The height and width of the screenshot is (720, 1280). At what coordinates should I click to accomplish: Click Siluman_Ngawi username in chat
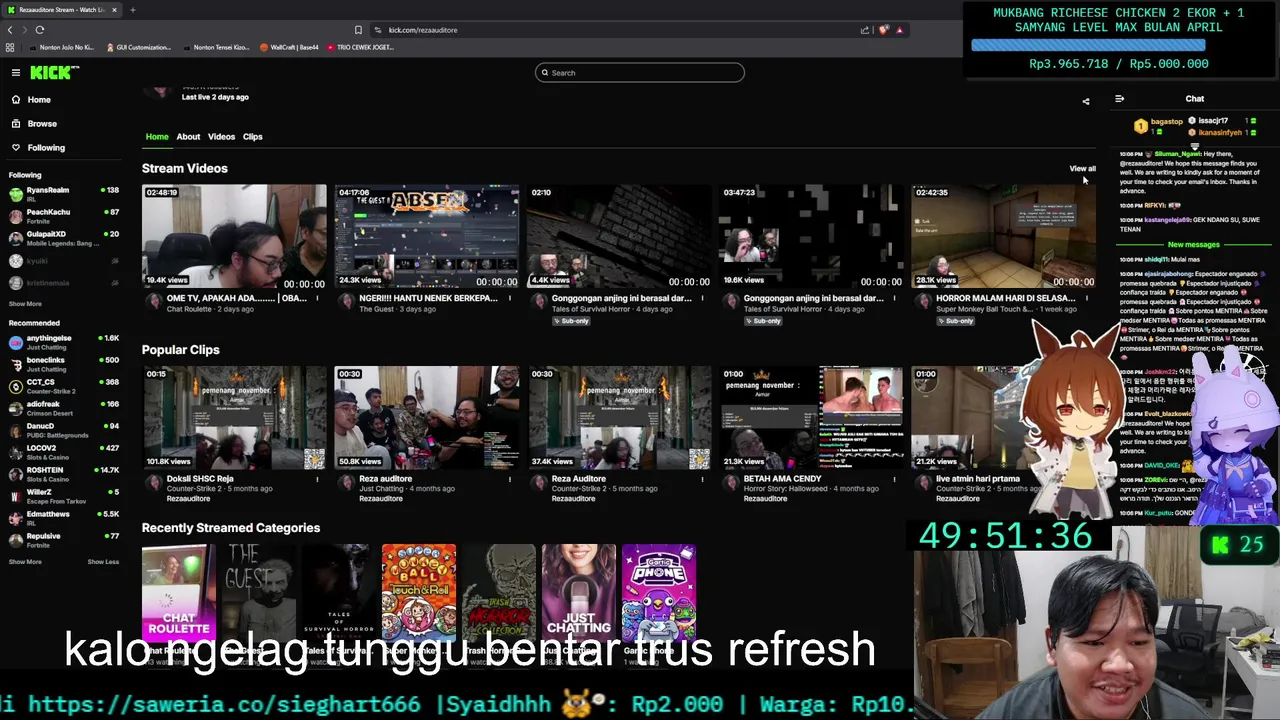coord(1177,154)
